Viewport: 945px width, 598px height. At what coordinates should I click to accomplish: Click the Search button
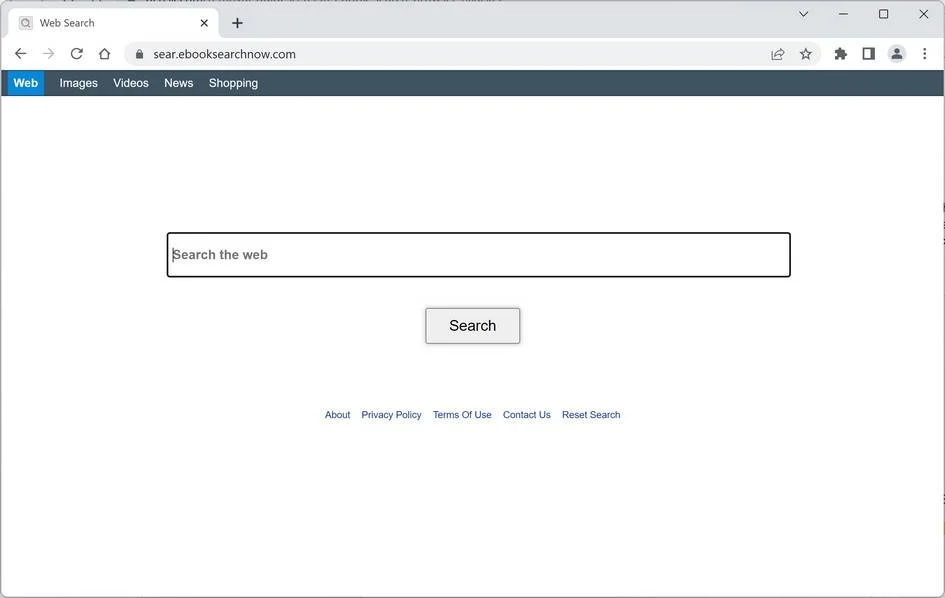pos(472,326)
